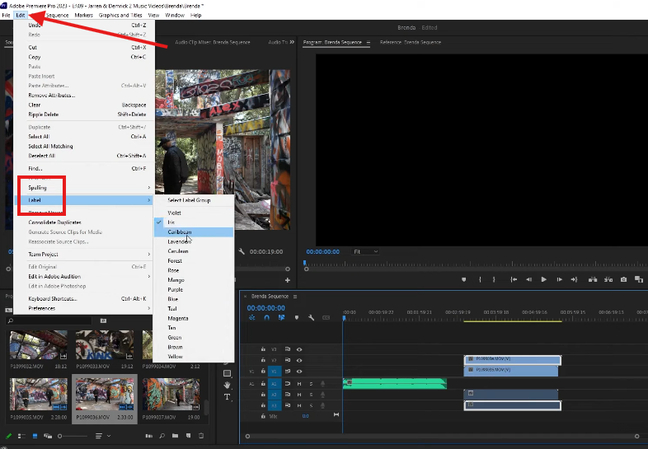Expand Edit in Adobe Audition submenu
This screenshot has height=449, width=648.
(x=85, y=276)
